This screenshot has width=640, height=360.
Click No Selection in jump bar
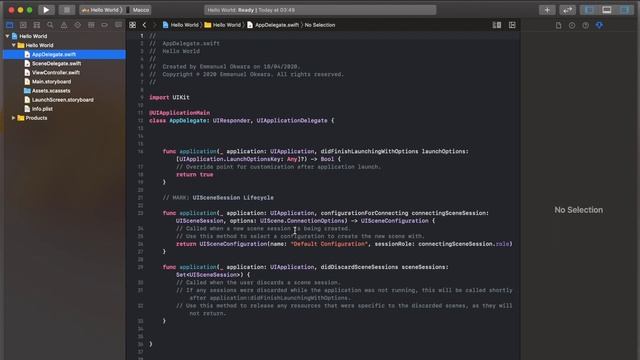tap(320, 25)
